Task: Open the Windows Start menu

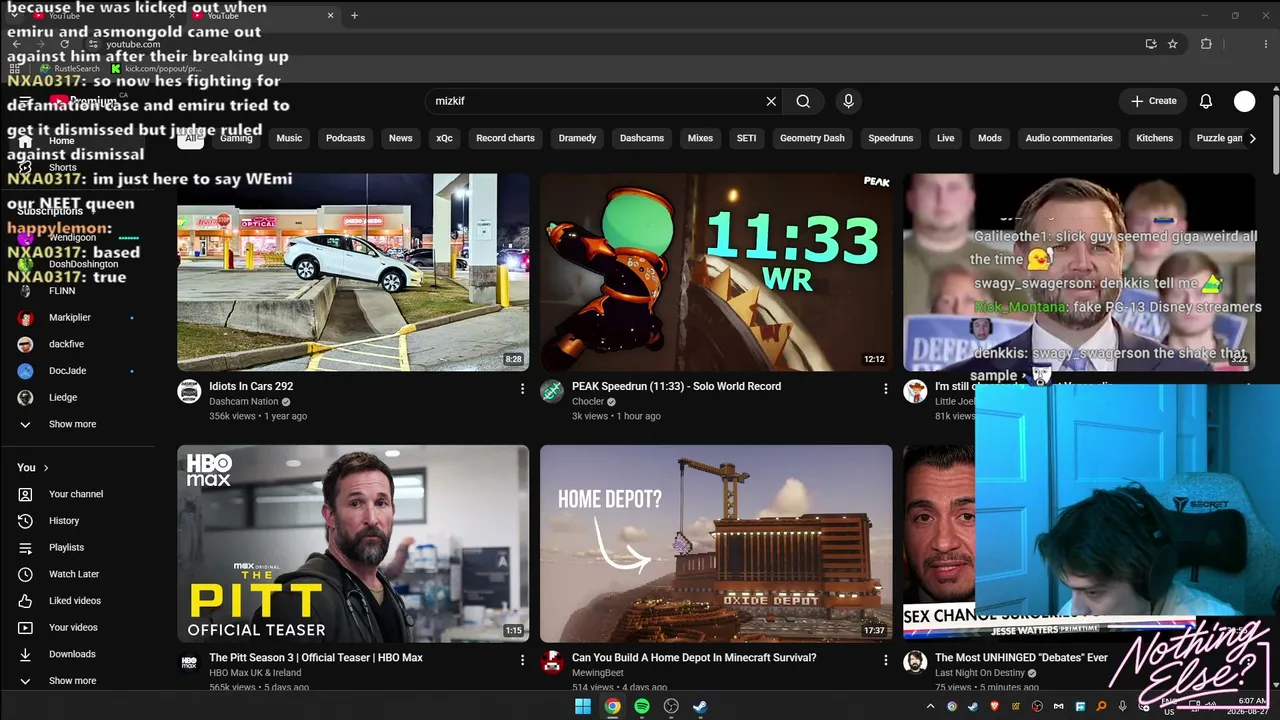Action: click(583, 706)
